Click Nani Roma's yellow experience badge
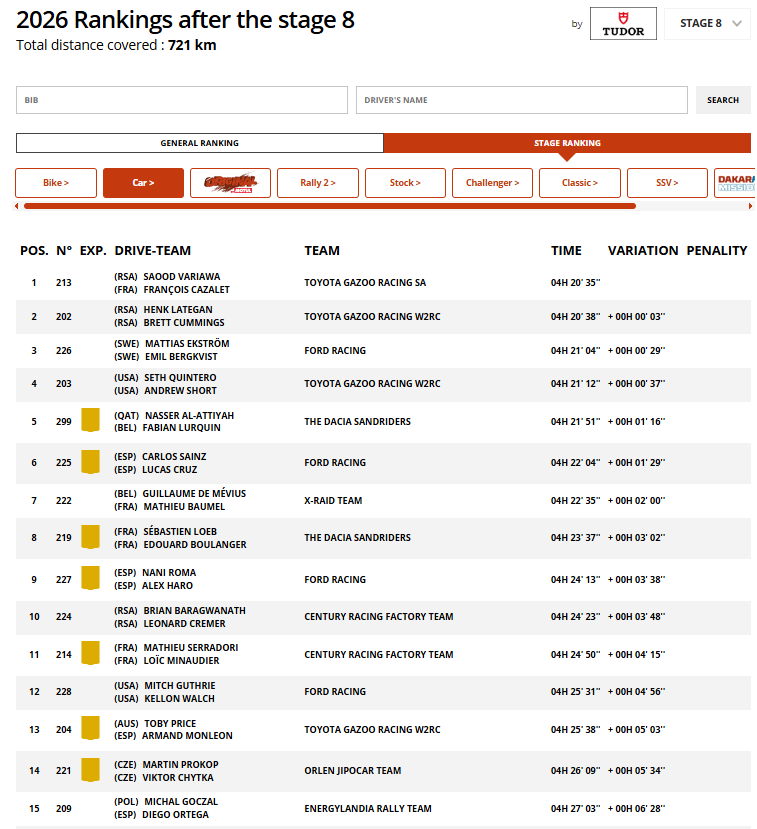The image size is (757, 829). 90,578
